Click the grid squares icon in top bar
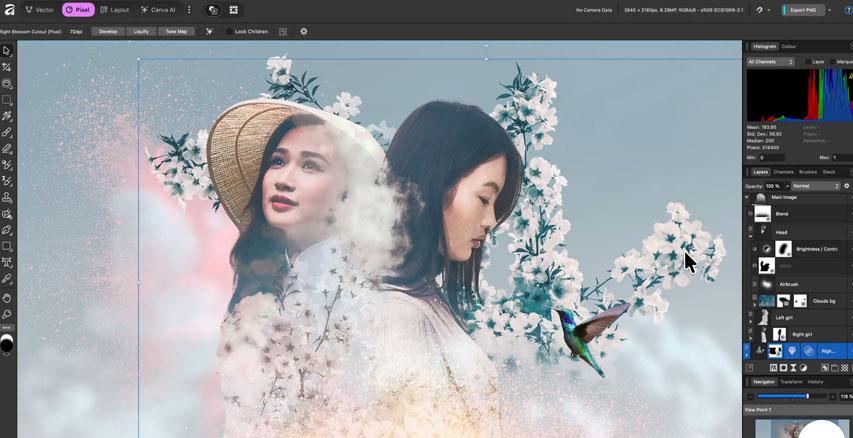The height and width of the screenshot is (438, 853). point(233,10)
